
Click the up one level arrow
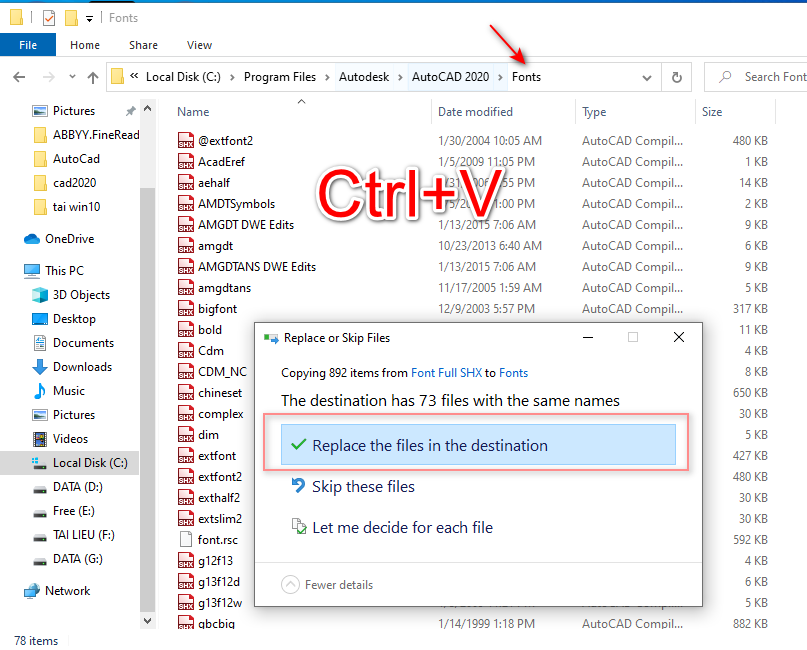[92, 76]
